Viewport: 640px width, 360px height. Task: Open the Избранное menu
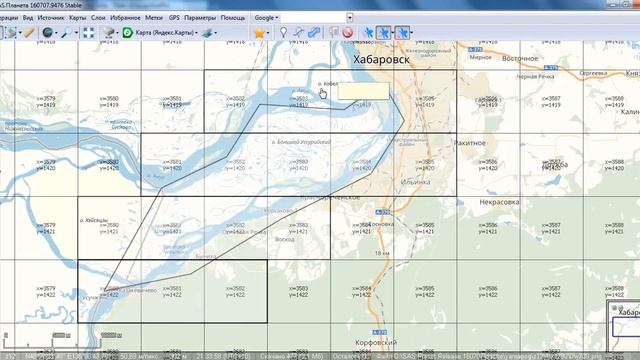pyautogui.click(x=125, y=18)
